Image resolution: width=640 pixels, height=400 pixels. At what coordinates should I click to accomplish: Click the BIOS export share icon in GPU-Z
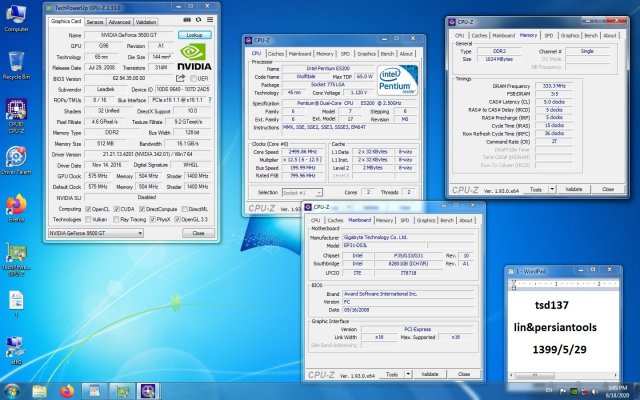point(180,77)
